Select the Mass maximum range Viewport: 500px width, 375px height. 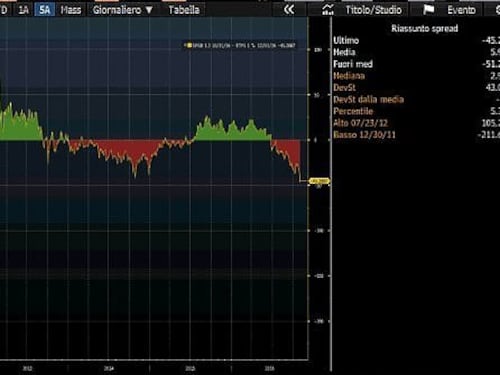(x=71, y=10)
